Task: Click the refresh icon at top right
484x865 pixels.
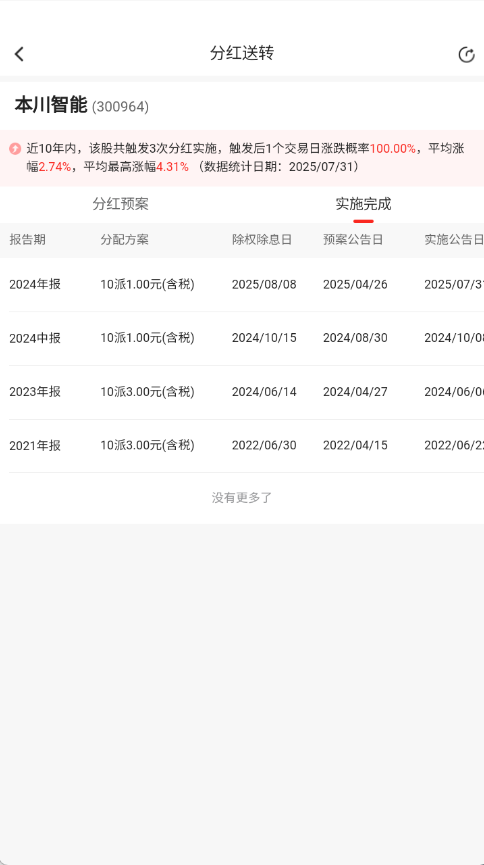Action: point(466,55)
